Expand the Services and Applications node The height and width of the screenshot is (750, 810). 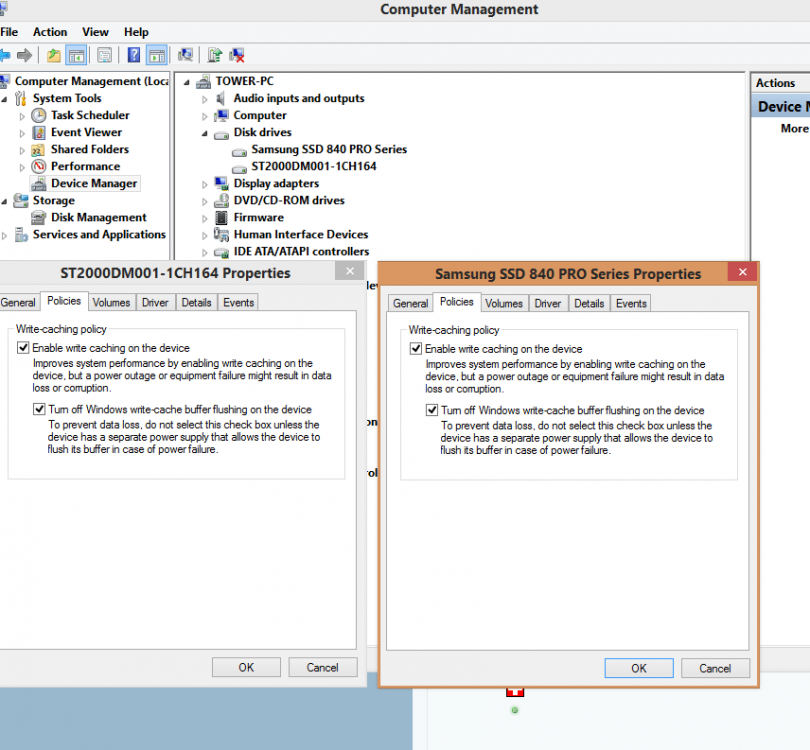click(x=5, y=236)
